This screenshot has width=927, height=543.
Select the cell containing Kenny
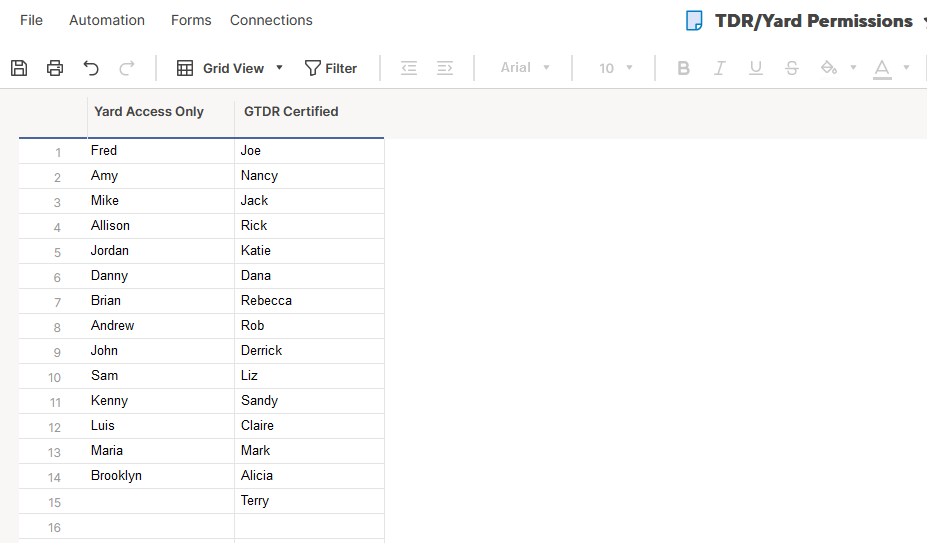pyautogui.click(x=161, y=401)
